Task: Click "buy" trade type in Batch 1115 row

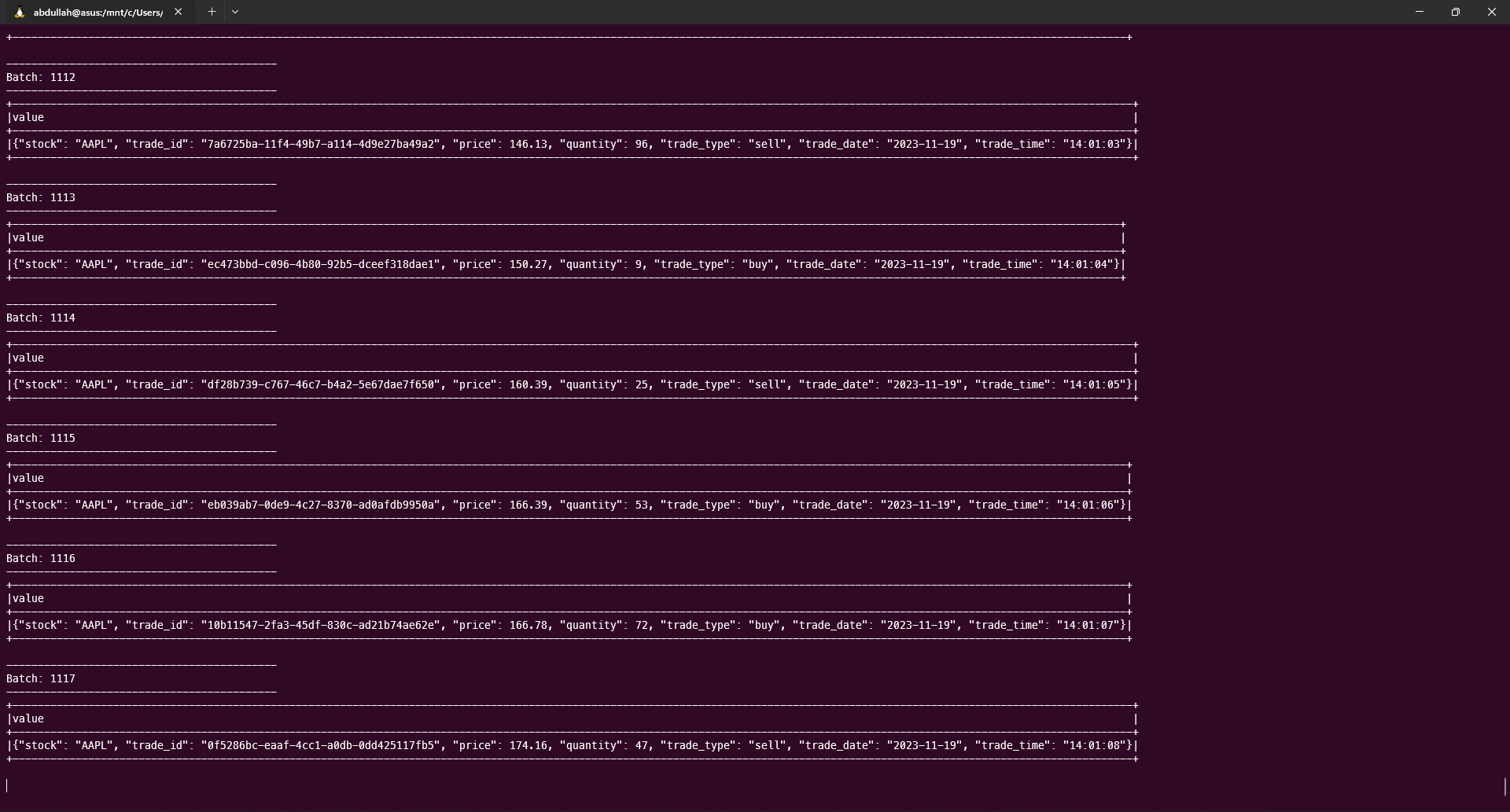Action: click(764, 505)
